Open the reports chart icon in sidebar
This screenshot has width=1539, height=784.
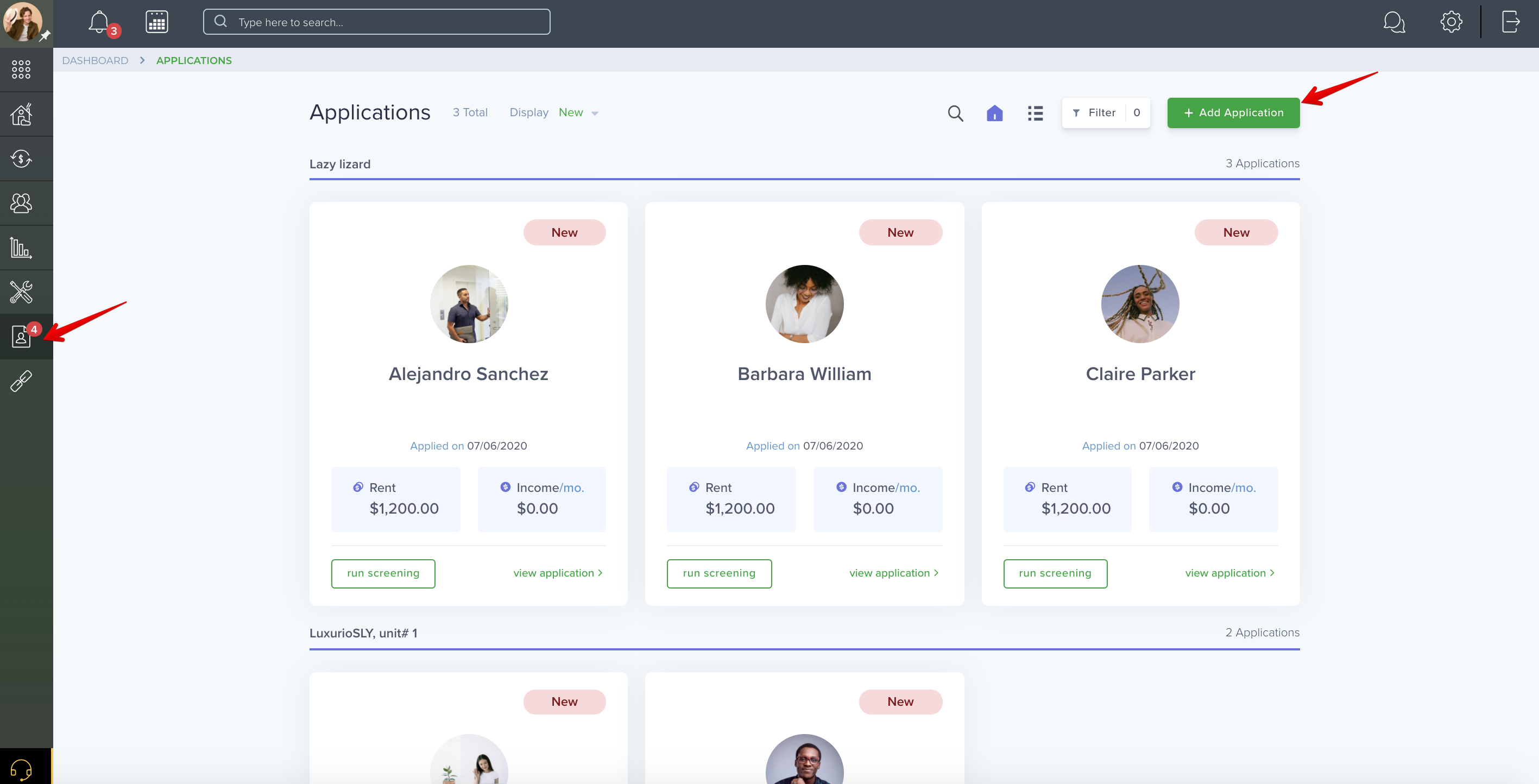pos(21,248)
